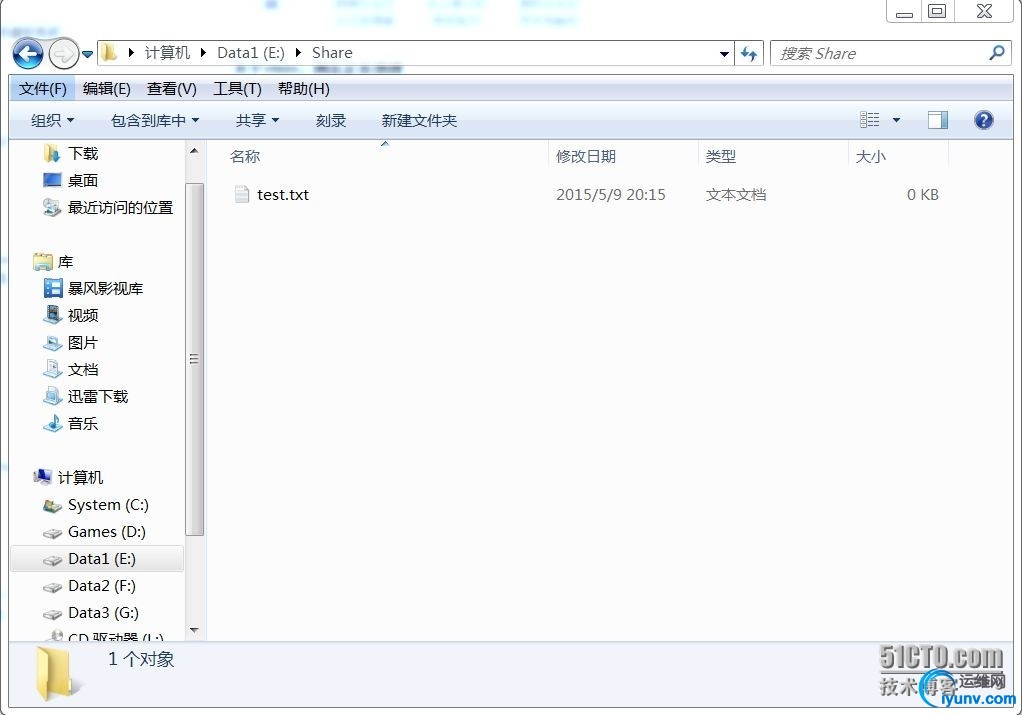Open the 组织 dropdown
This screenshot has width=1022, height=715.
(52, 121)
